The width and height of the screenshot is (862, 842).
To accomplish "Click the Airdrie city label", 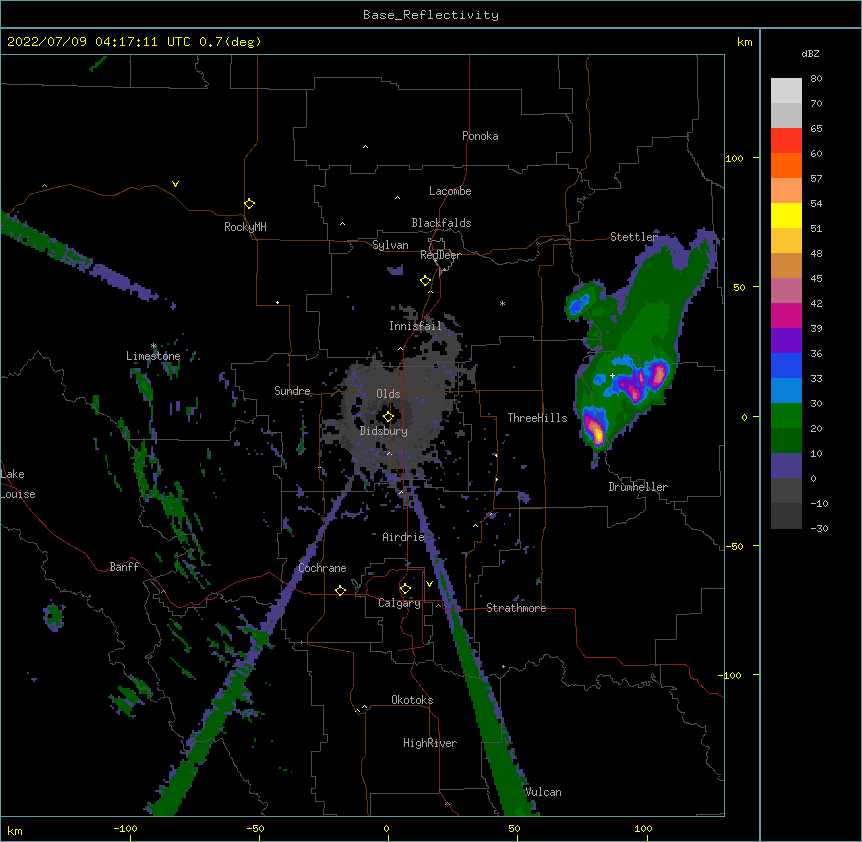I will point(404,537).
